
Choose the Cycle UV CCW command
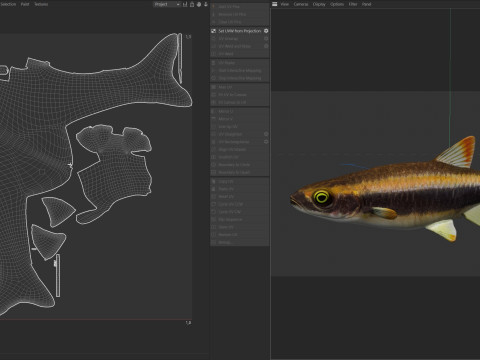pos(240,204)
